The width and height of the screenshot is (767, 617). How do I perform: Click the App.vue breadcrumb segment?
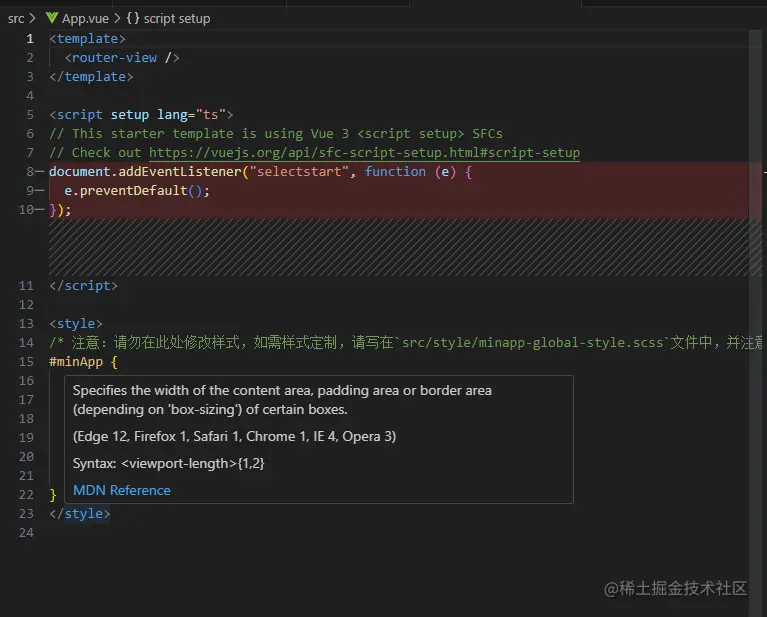85,19
